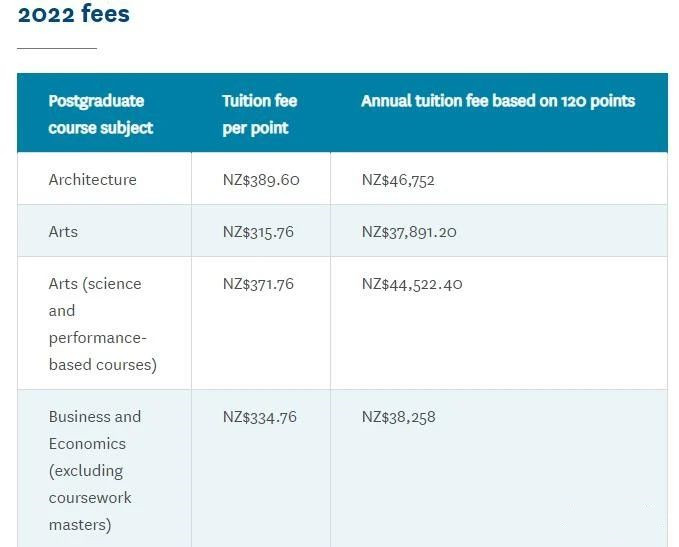Click the Architecture subject cell
This screenshot has height=547, width=679.
[x=92, y=180]
